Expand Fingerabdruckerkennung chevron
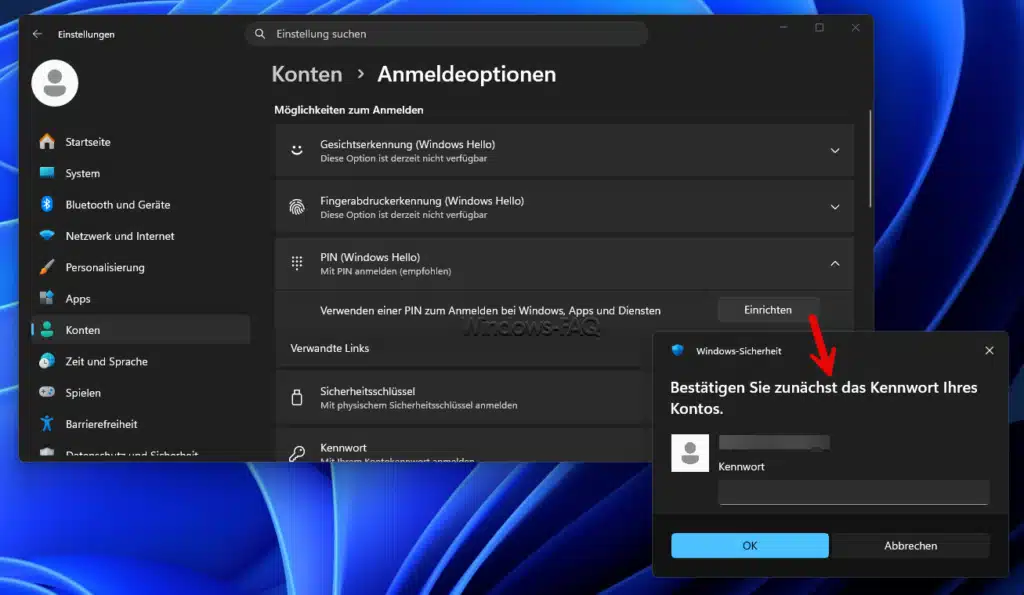Image resolution: width=1024 pixels, height=595 pixels. (835, 207)
